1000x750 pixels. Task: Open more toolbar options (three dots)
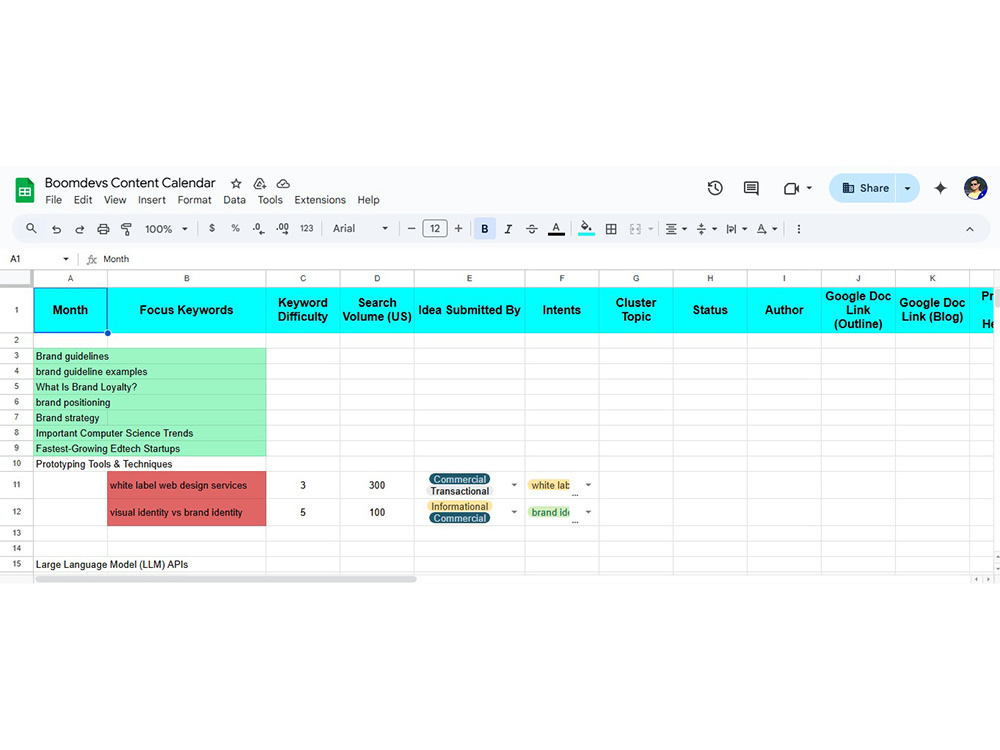[x=798, y=229]
